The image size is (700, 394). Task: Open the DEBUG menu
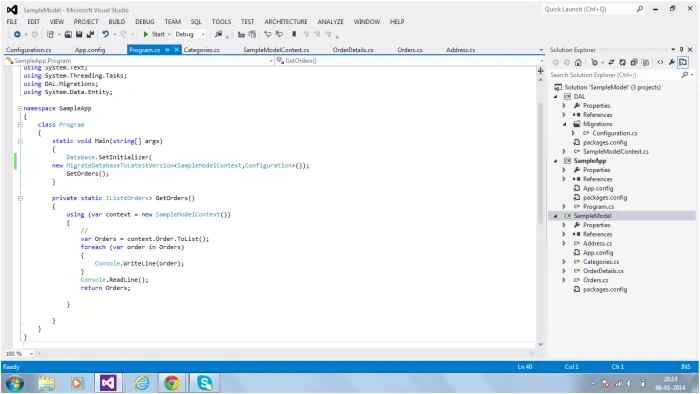click(x=145, y=21)
